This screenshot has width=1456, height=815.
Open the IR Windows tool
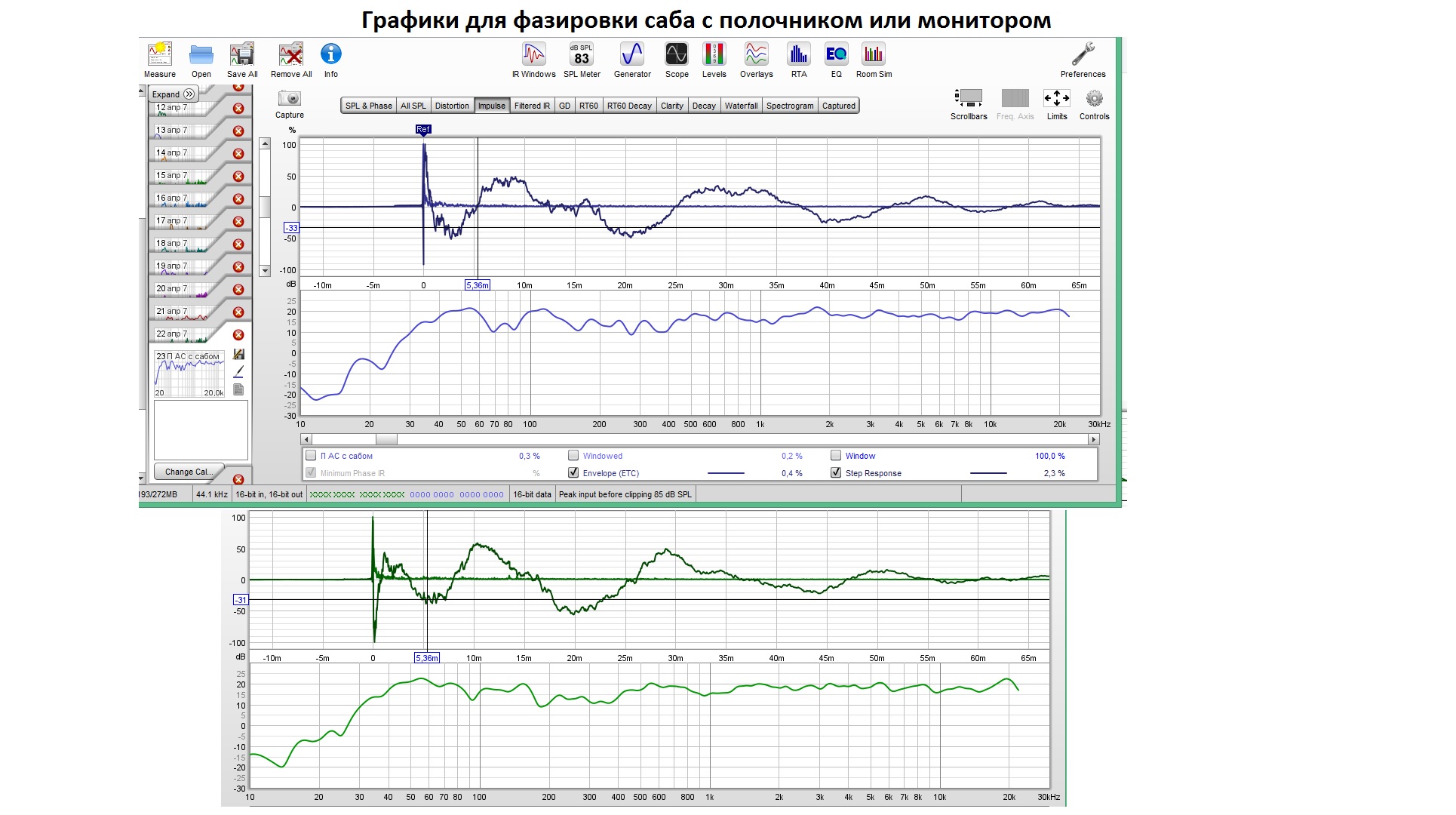tap(533, 55)
